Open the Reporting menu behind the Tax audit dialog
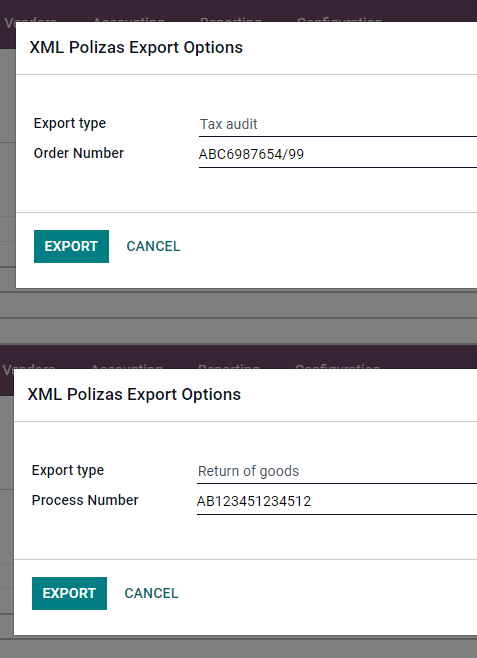Viewport: 477px width, 658px height. pos(231,19)
